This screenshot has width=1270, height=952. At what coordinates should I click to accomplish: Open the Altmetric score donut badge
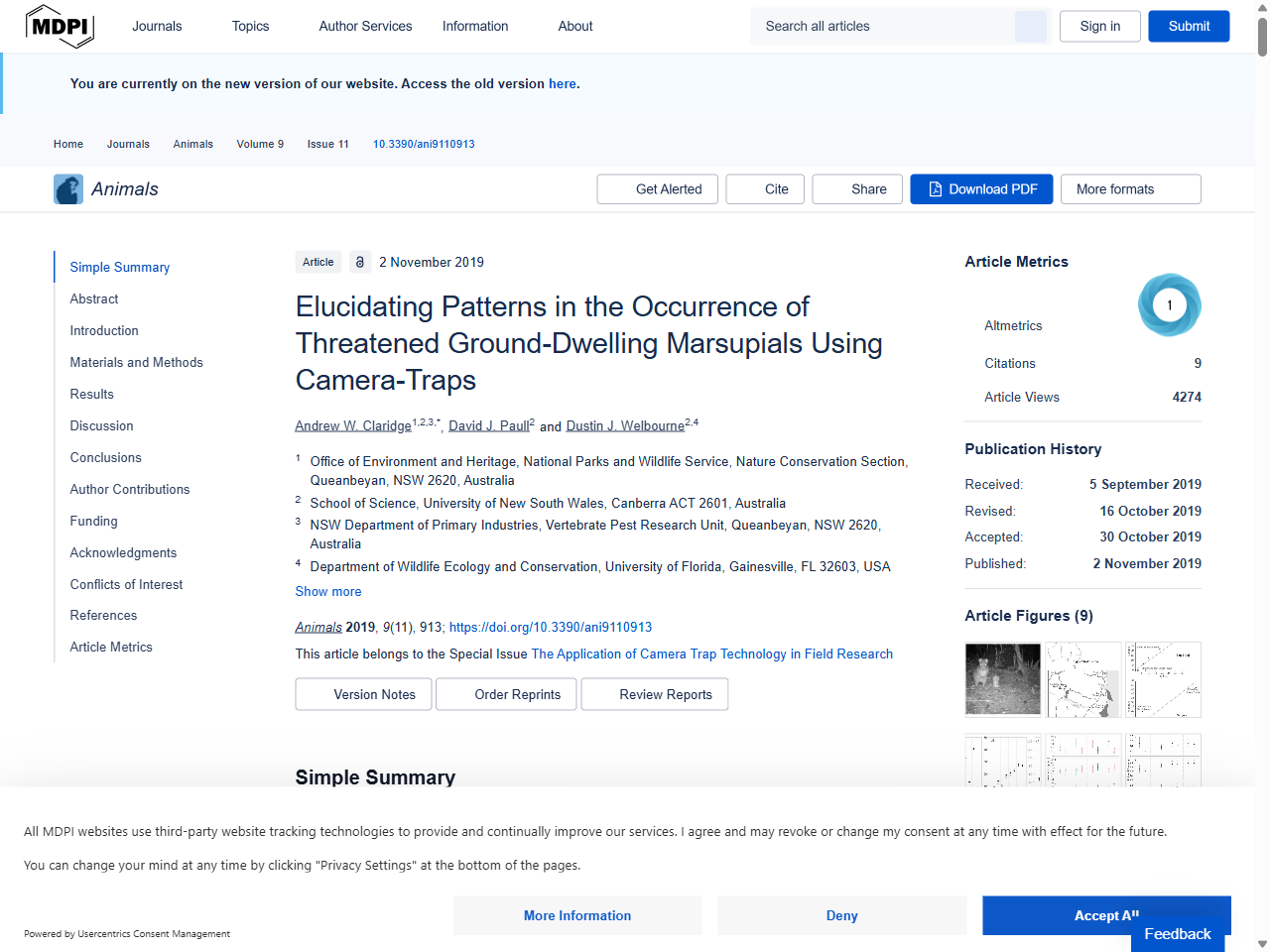[x=1169, y=305]
